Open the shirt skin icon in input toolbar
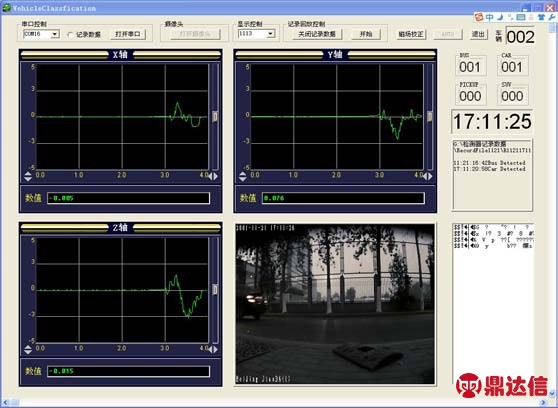Viewport: 558px width, 408px height. (x=541, y=17)
